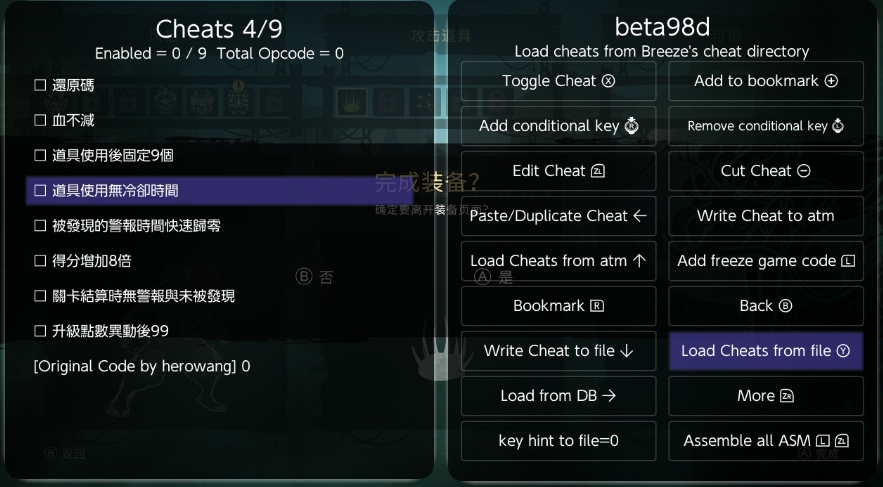
Task: Click Original Code by herowang entry
Action: pos(142,366)
